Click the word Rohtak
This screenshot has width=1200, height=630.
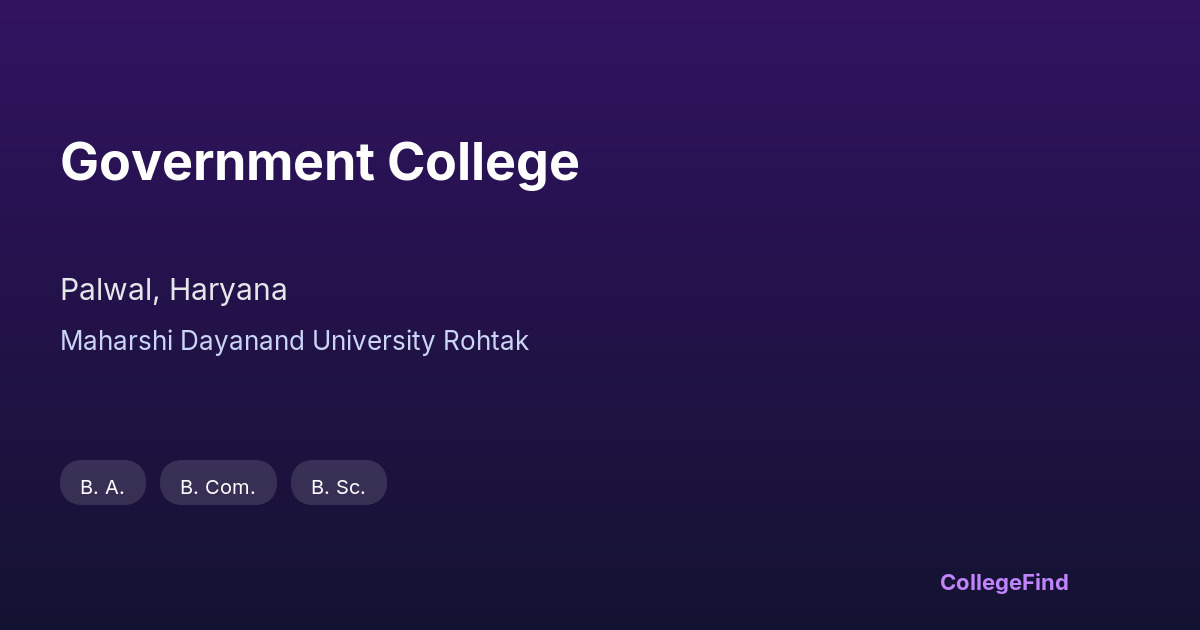[x=486, y=341]
